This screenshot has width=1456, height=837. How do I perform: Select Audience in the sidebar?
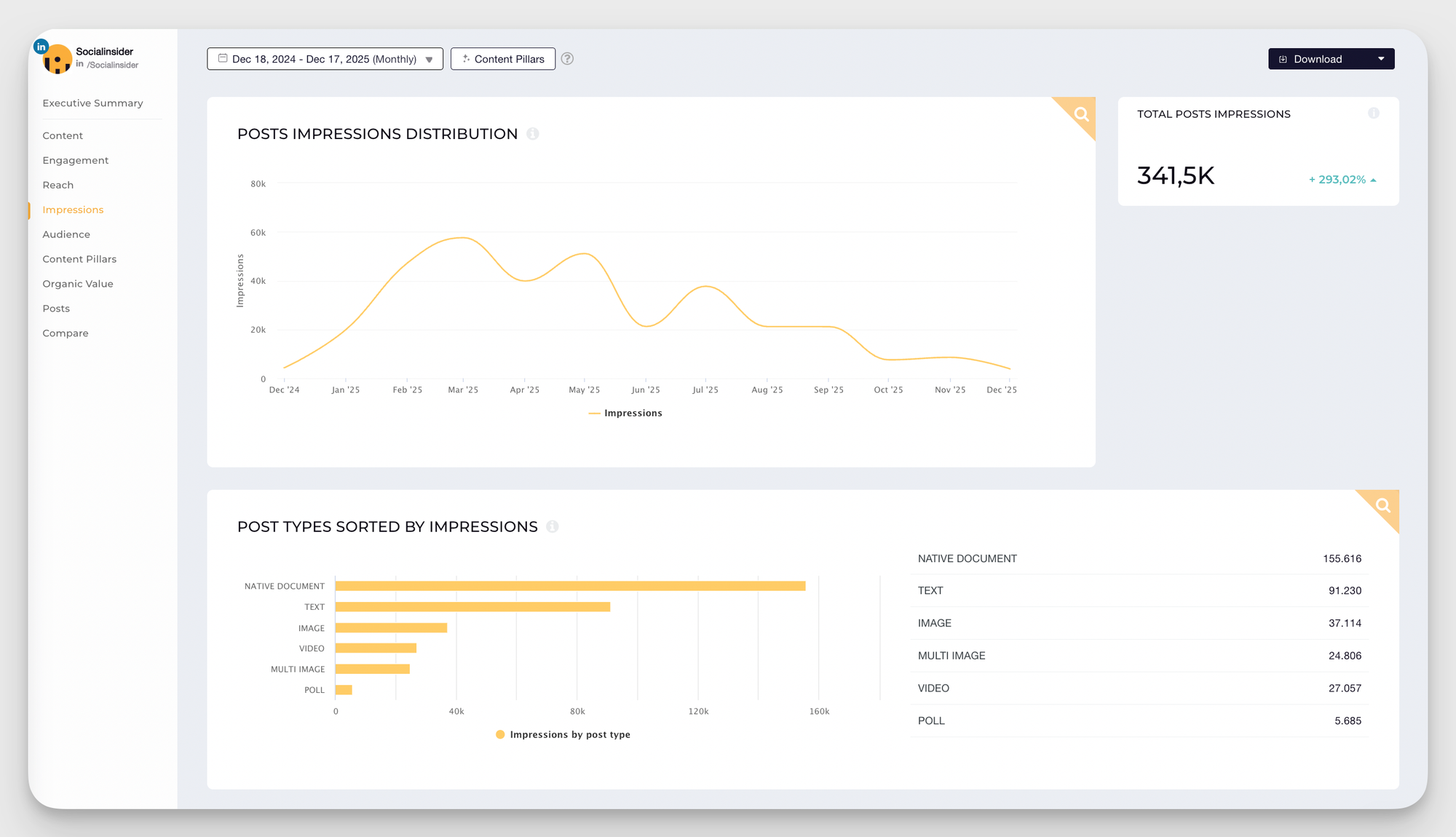[x=66, y=234]
